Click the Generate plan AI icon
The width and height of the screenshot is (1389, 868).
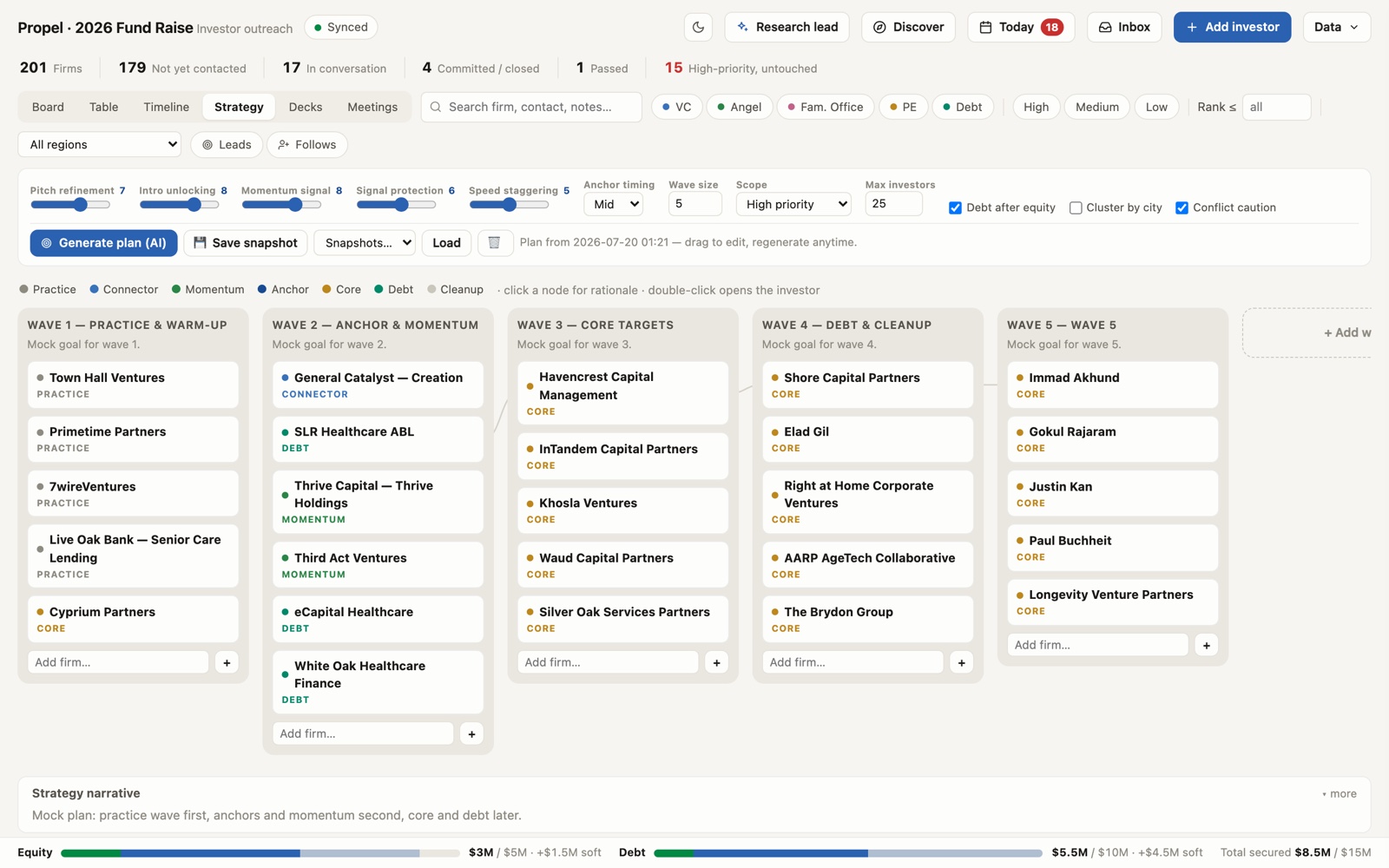point(47,243)
